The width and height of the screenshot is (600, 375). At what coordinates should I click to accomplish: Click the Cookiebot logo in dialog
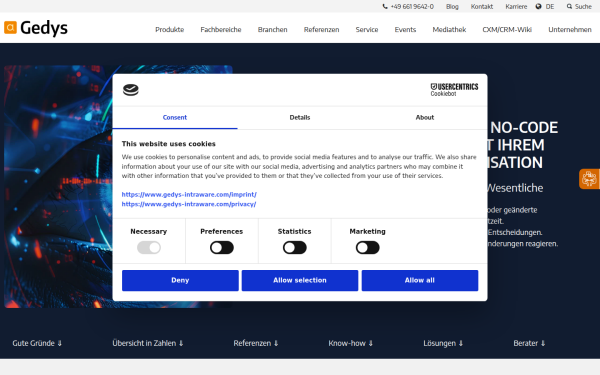[130, 90]
